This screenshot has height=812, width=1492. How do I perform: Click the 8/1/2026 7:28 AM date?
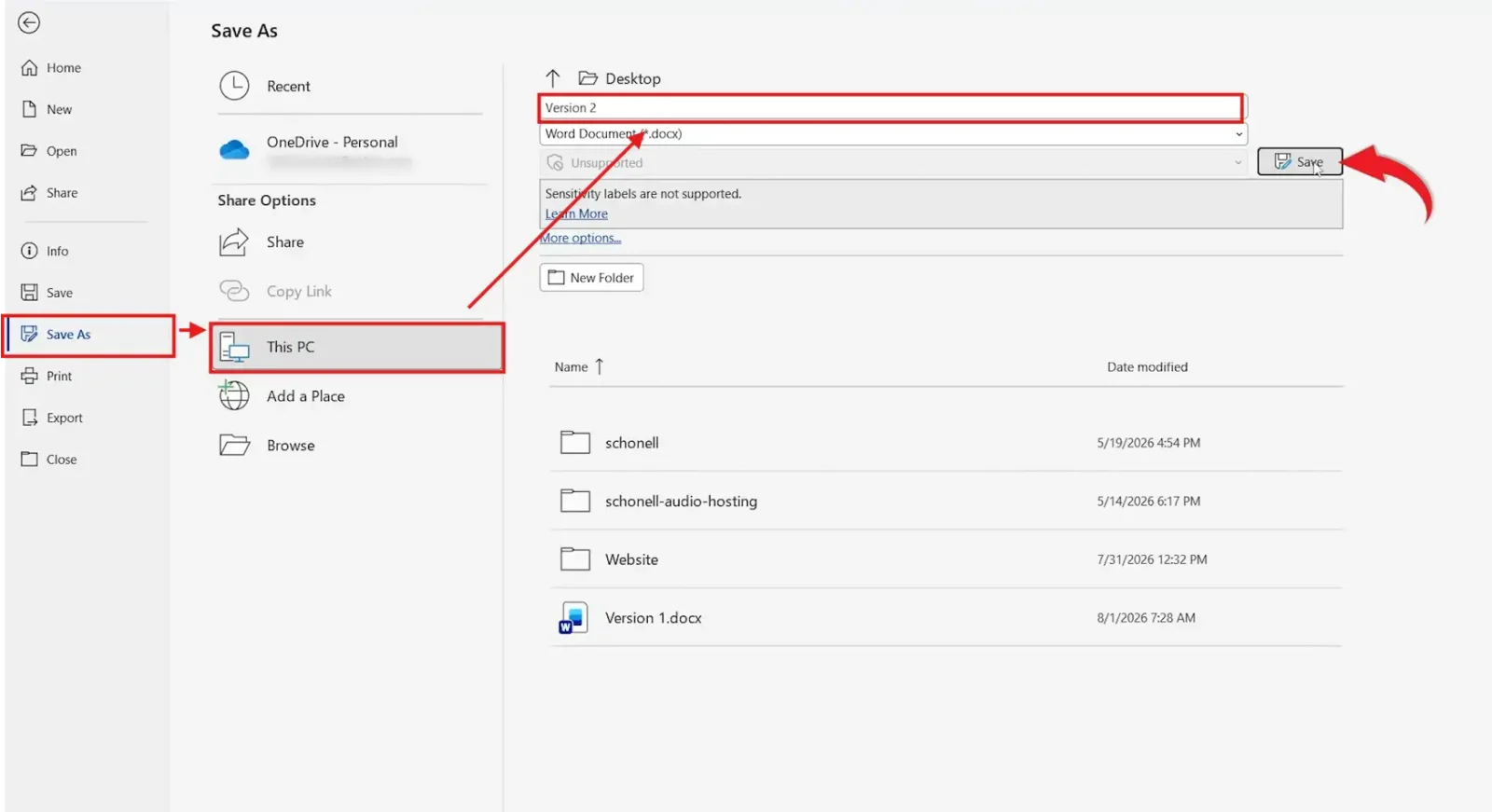pos(1146,618)
